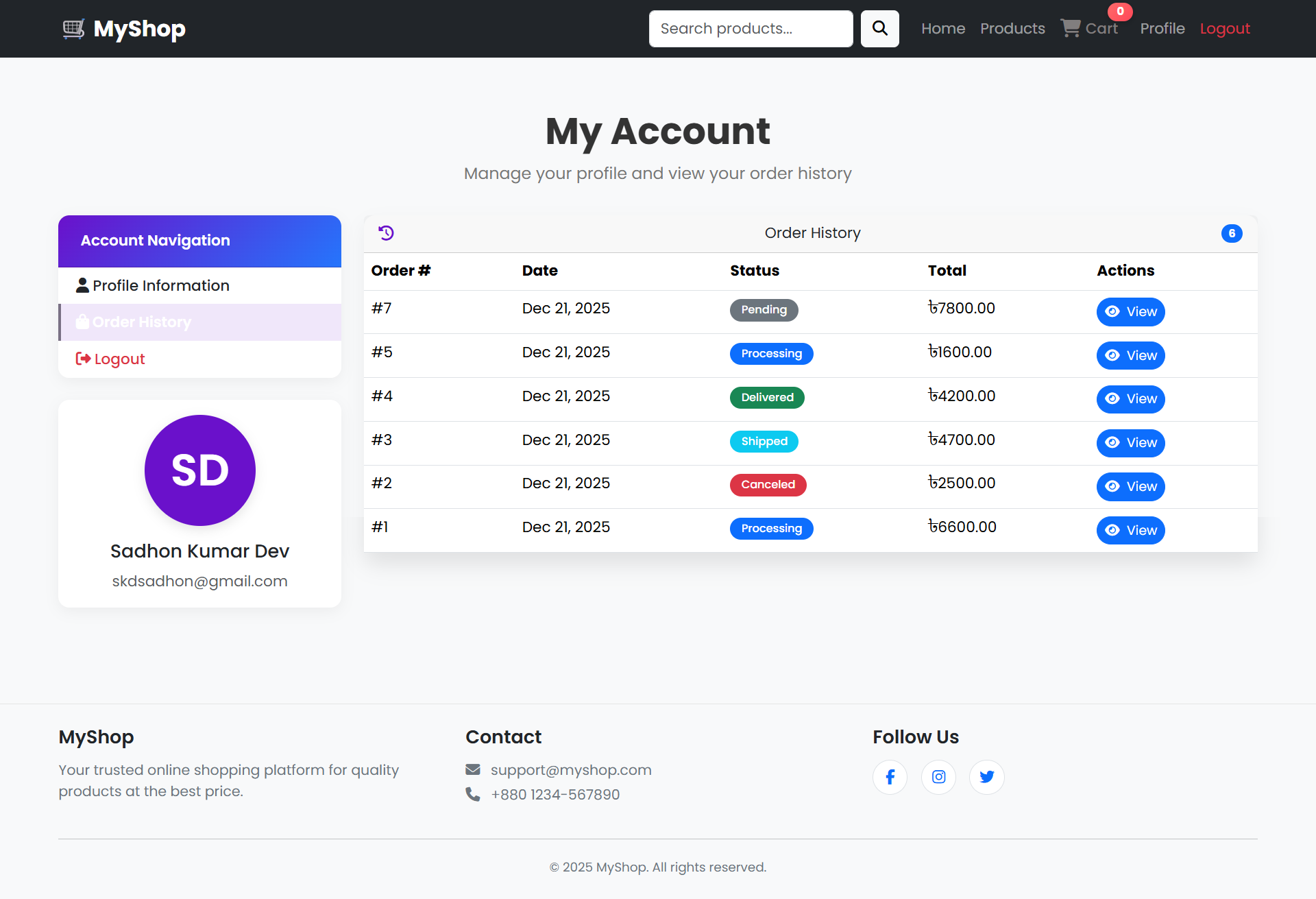This screenshot has height=899, width=1316.
Task: Click the history icon on Order History panel
Action: pyautogui.click(x=387, y=233)
